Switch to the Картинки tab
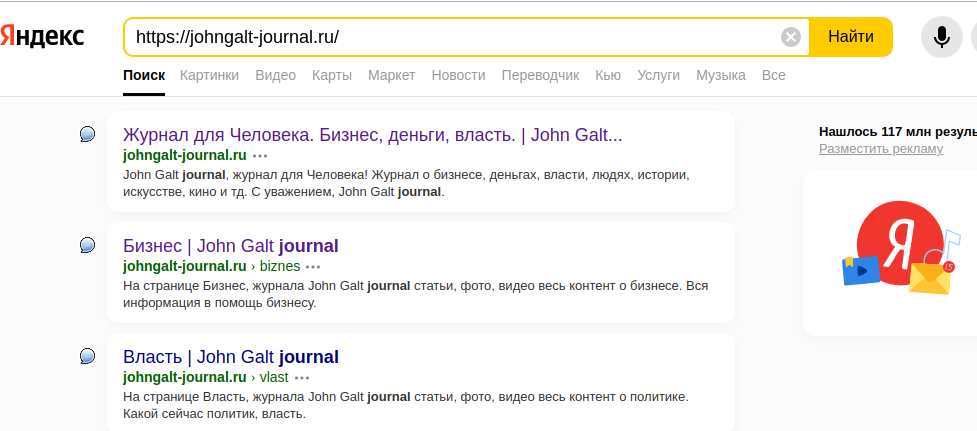The height and width of the screenshot is (431, 977). point(209,75)
